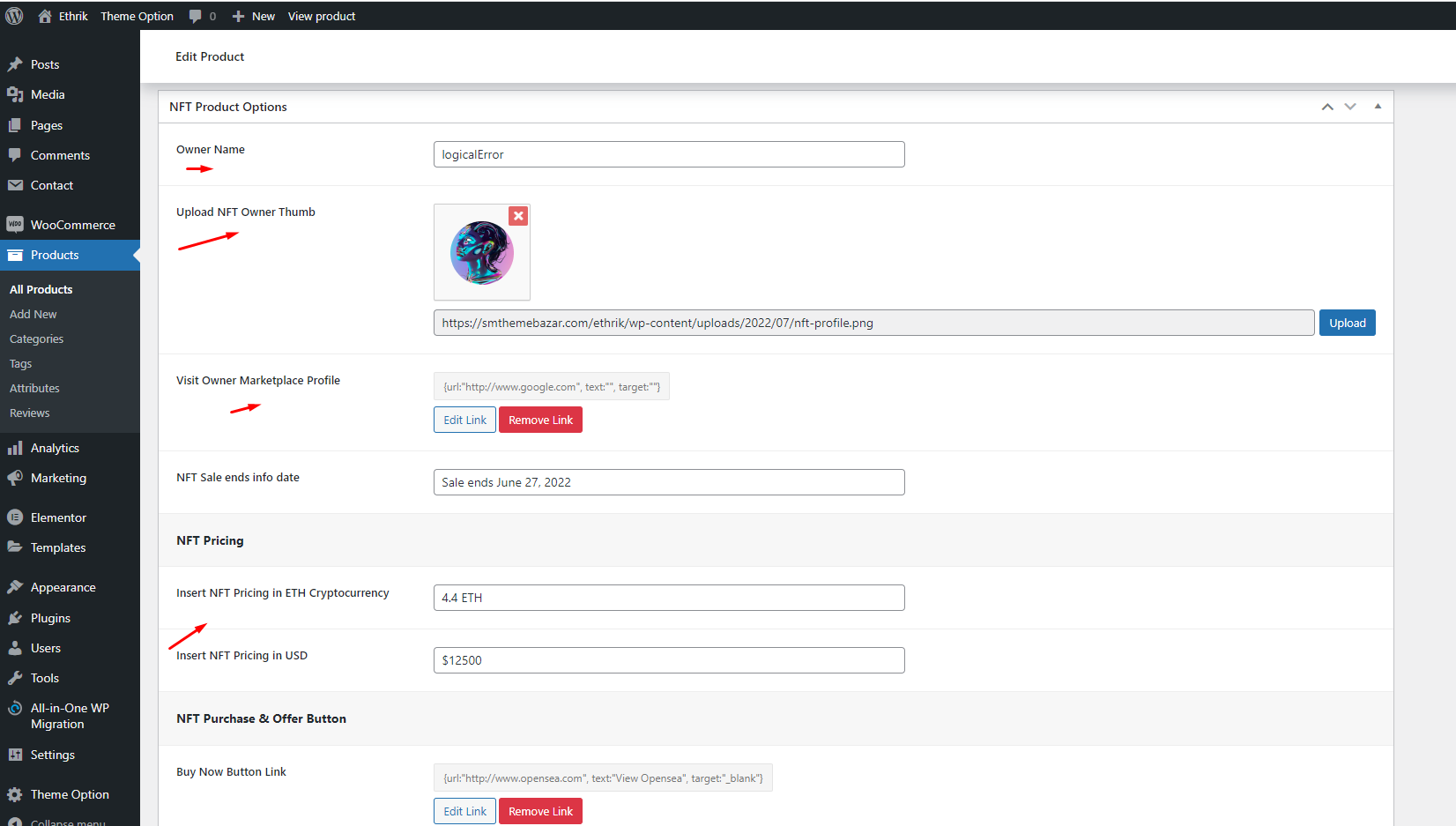Click the WordPress logo icon

click(x=14, y=16)
